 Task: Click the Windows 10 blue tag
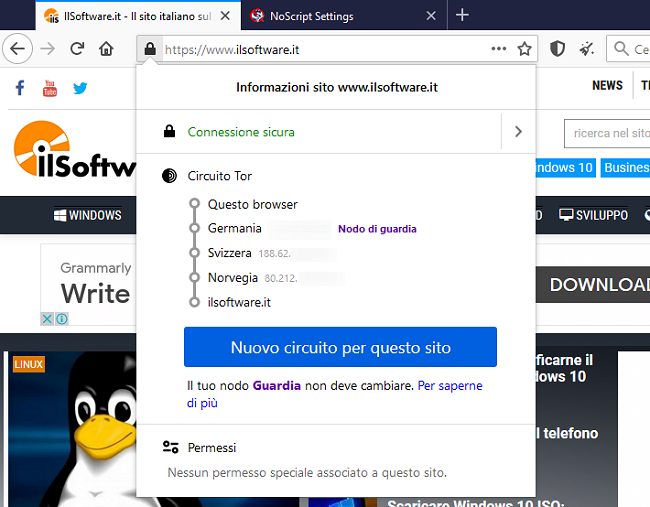point(565,167)
